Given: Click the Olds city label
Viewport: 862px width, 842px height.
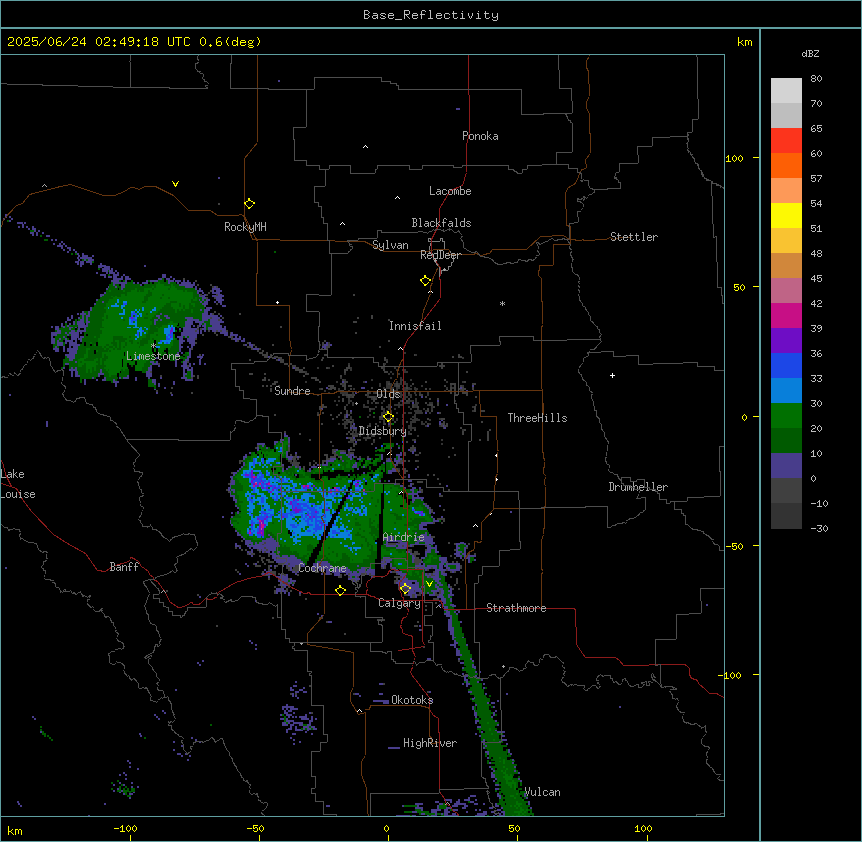Looking at the screenshot, I should (388, 394).
